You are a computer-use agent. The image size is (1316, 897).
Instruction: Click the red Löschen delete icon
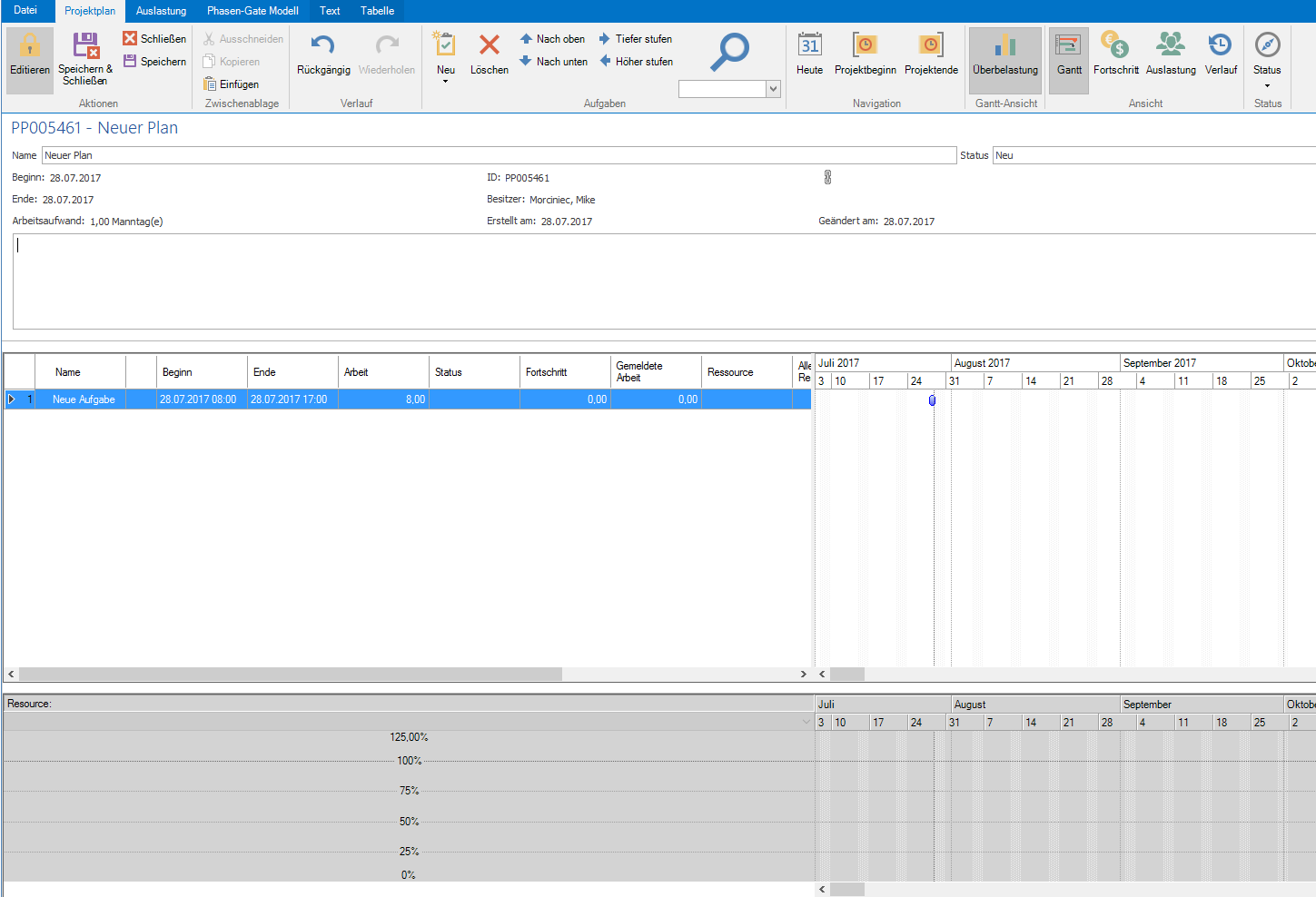click(x=489, y=45)
